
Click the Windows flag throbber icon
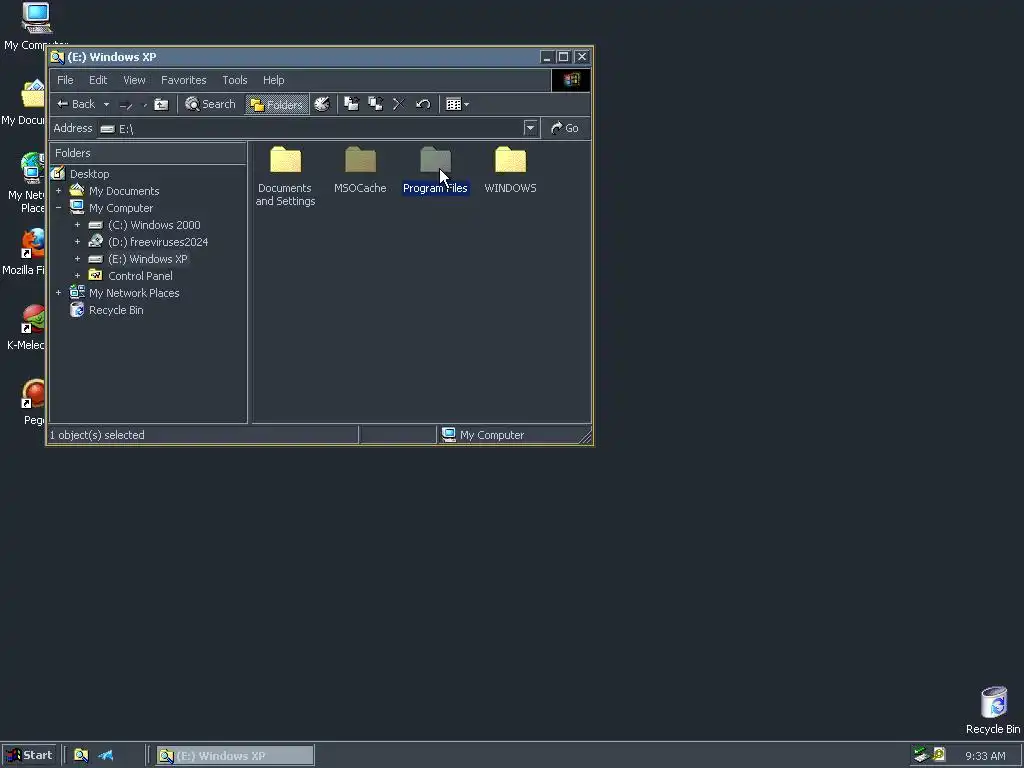pos(571,80)
